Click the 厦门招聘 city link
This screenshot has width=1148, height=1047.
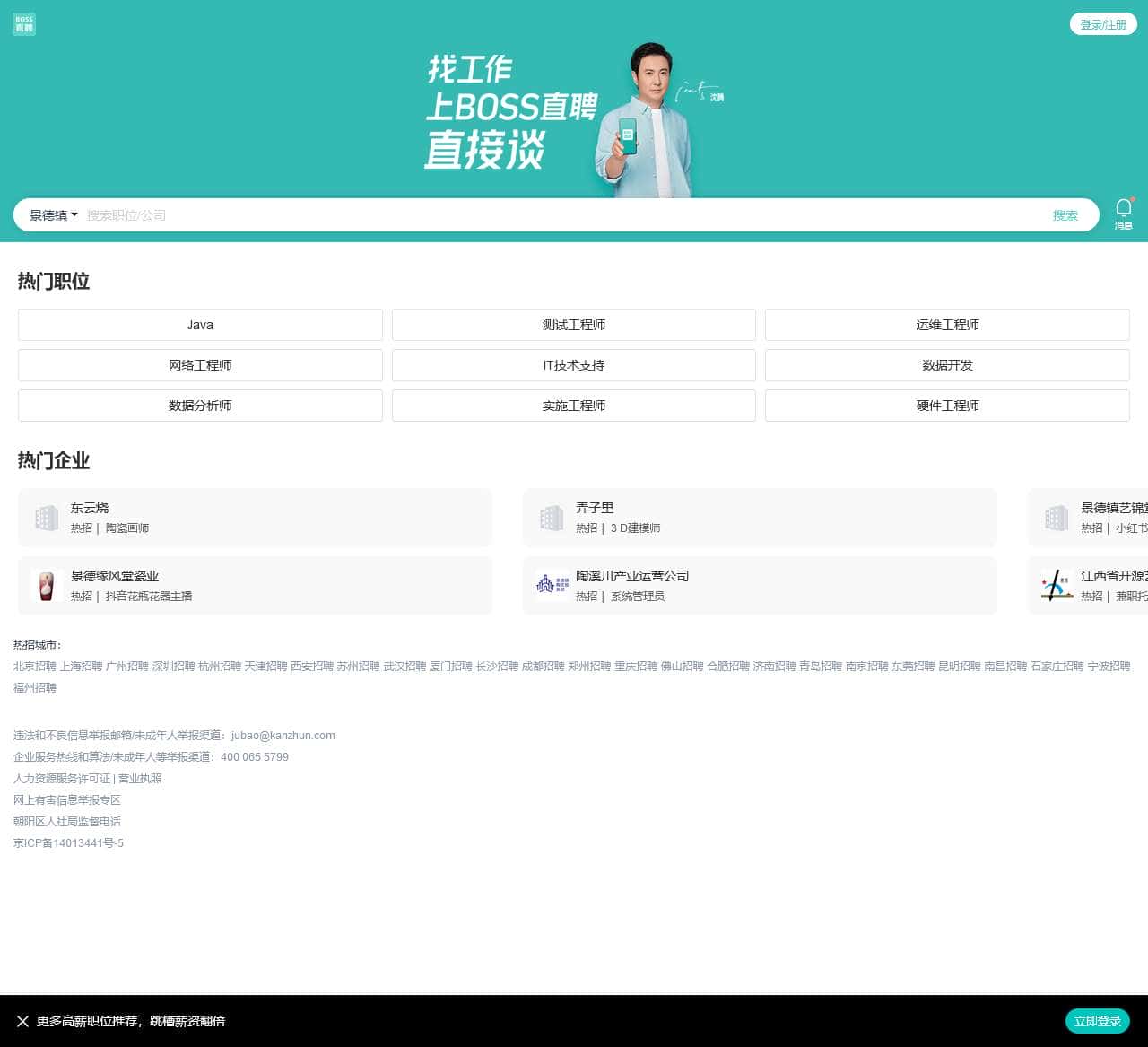click(451, 667)
